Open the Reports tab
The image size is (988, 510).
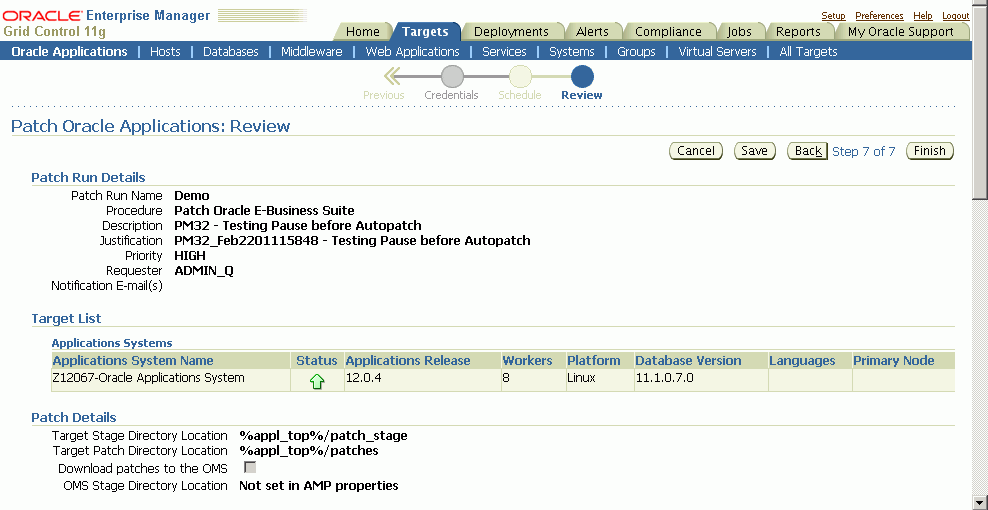798,32
